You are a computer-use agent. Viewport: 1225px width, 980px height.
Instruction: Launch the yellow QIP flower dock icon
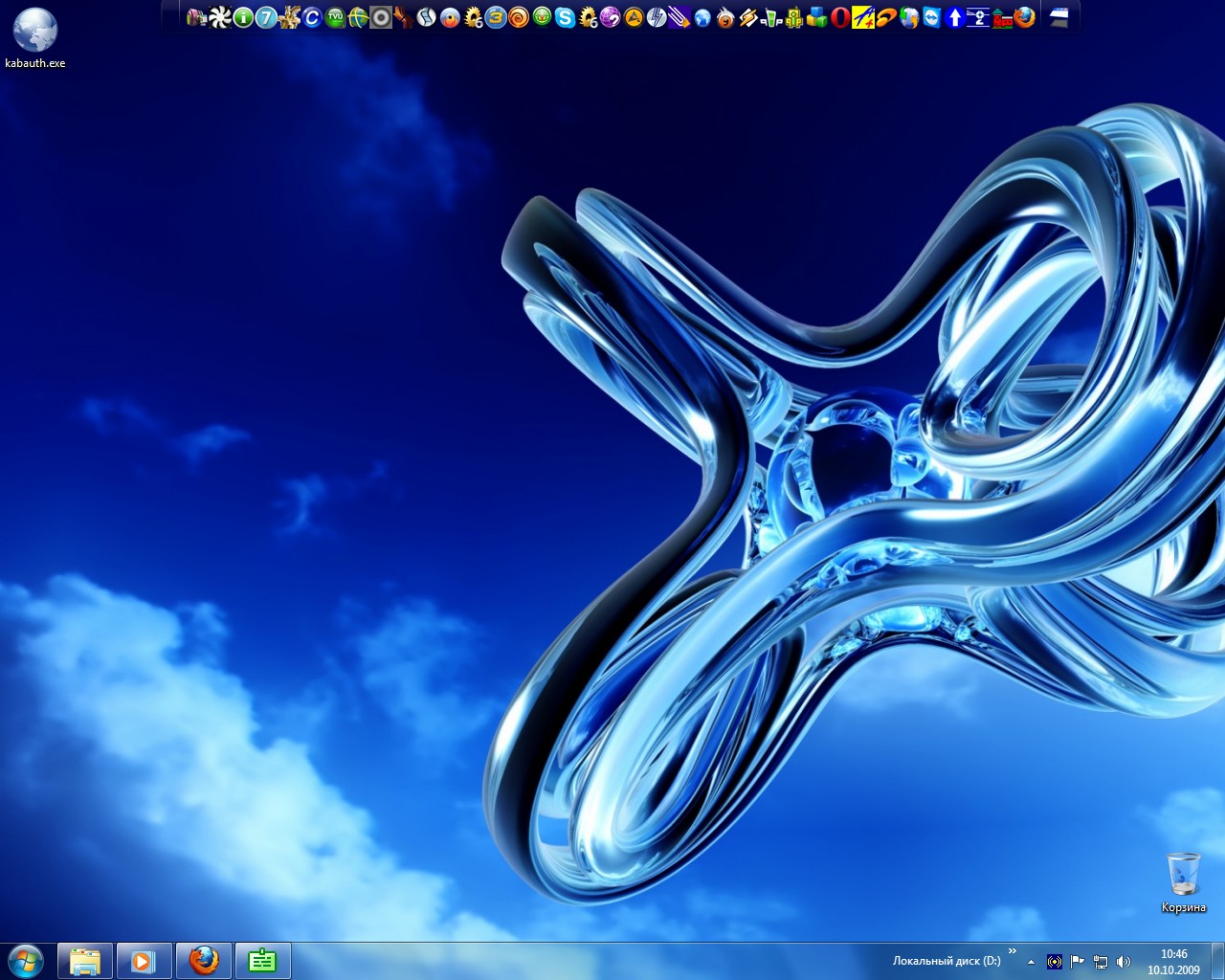tap(794, 17)
